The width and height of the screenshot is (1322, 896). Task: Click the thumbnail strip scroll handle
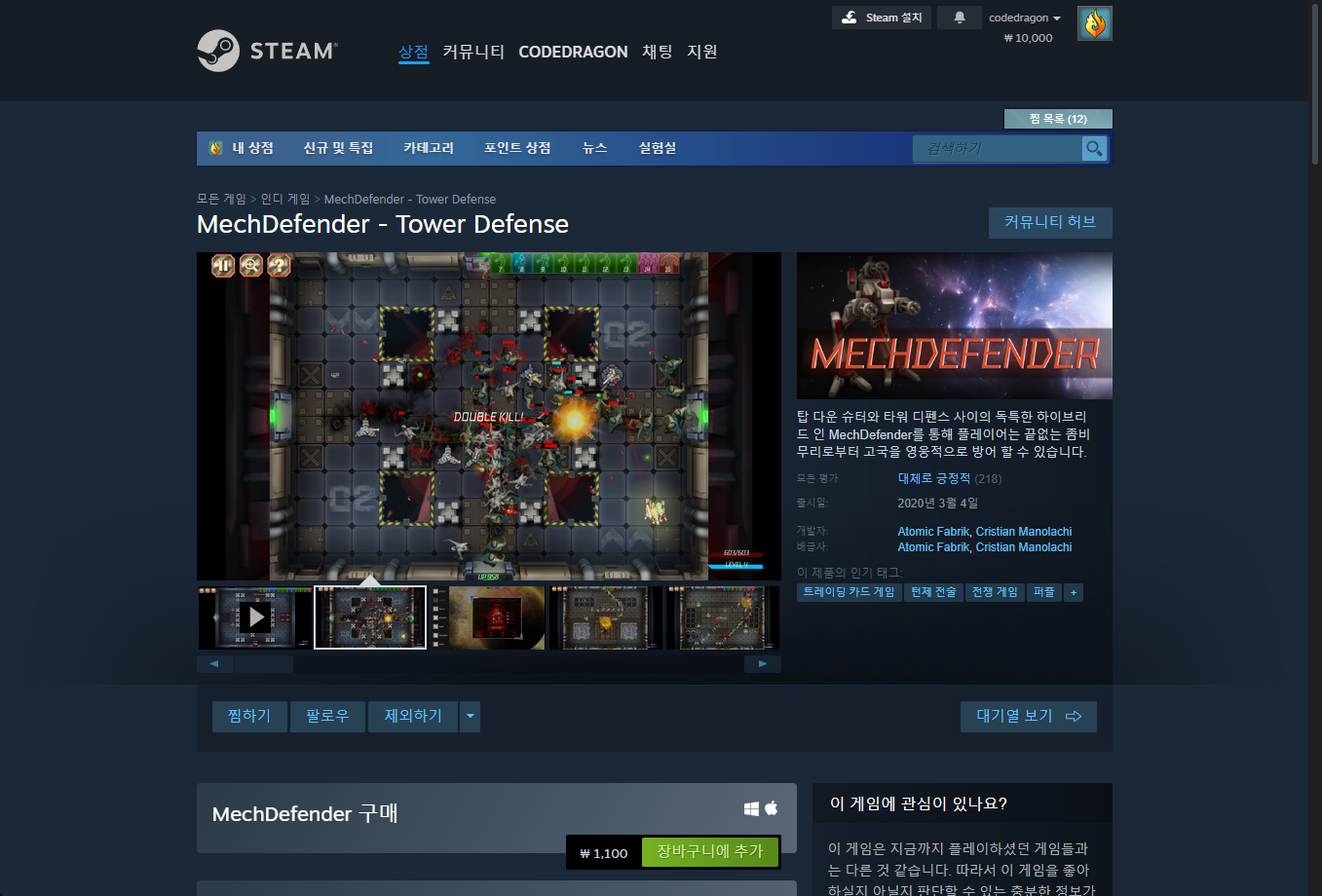pos(264,664)
